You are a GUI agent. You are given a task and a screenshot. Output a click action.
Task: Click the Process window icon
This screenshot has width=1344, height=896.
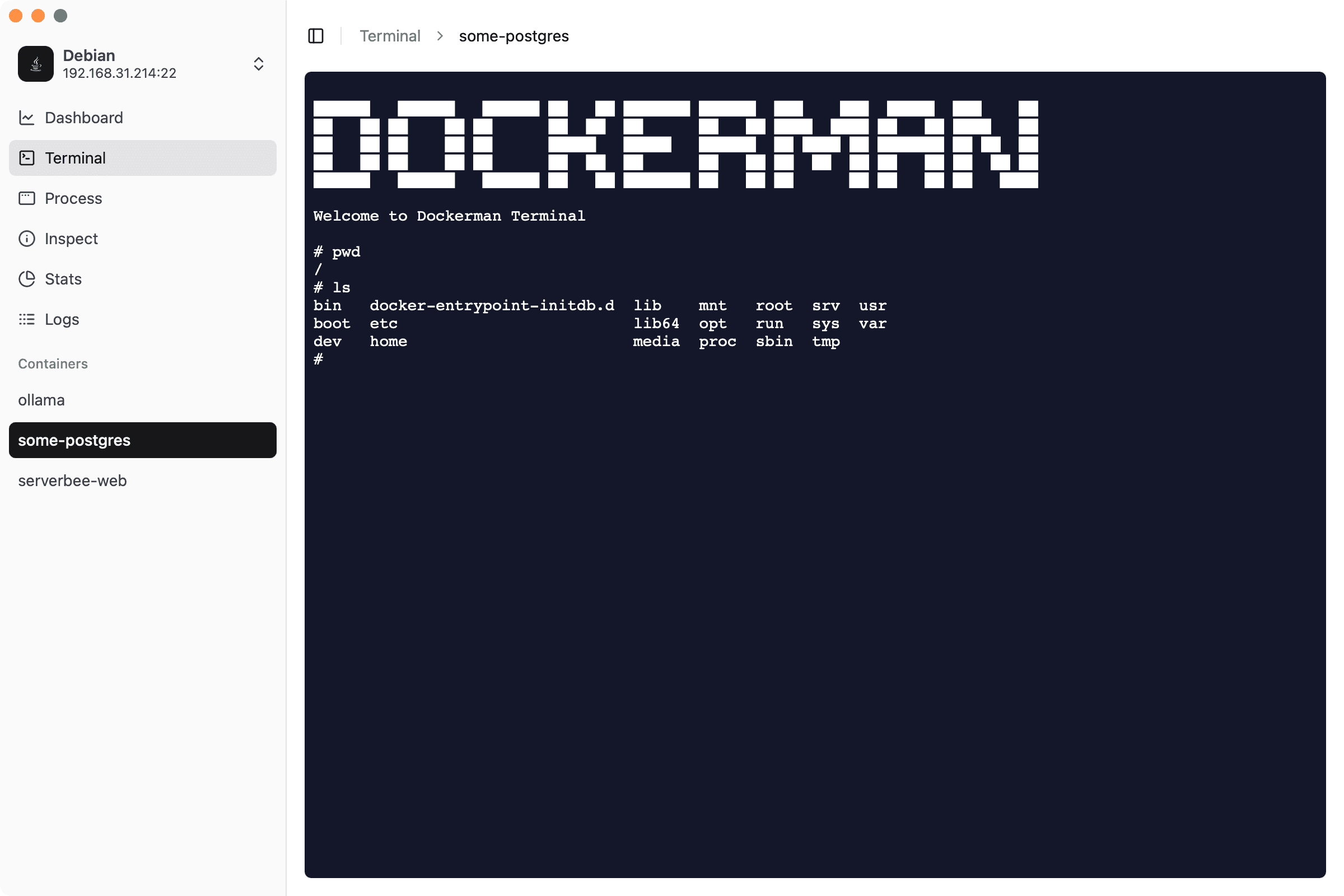point(27,198)
